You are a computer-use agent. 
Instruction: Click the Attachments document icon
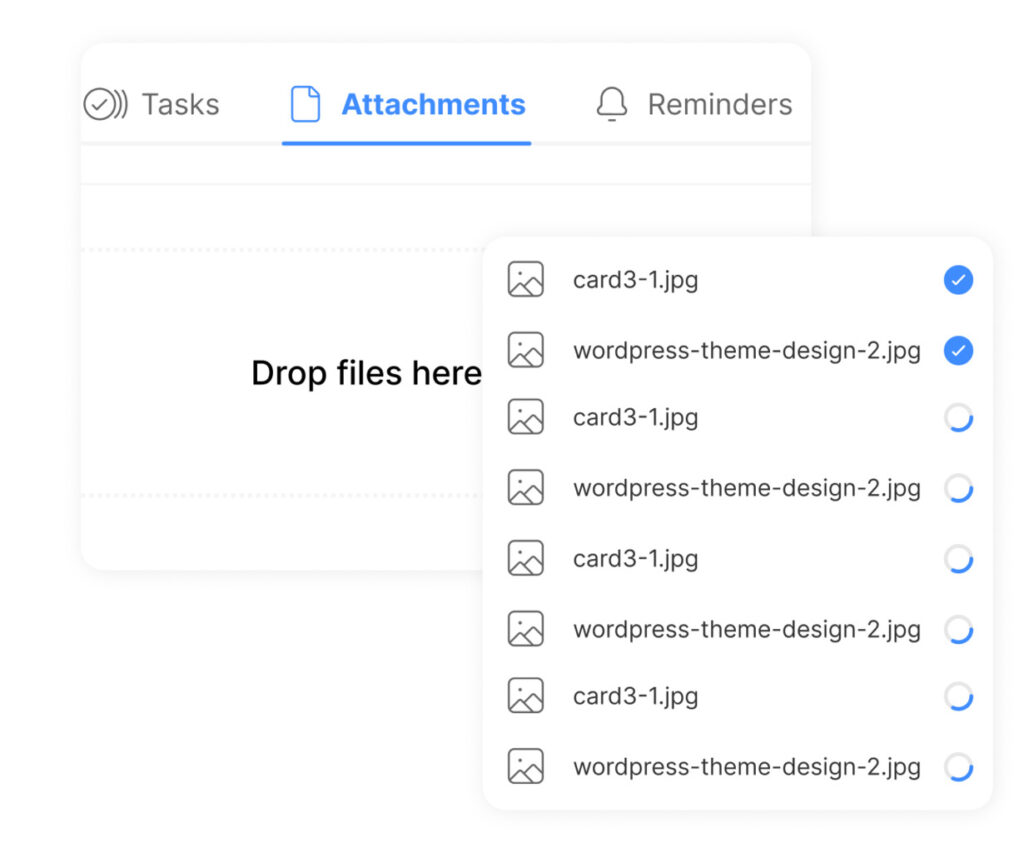305,104
